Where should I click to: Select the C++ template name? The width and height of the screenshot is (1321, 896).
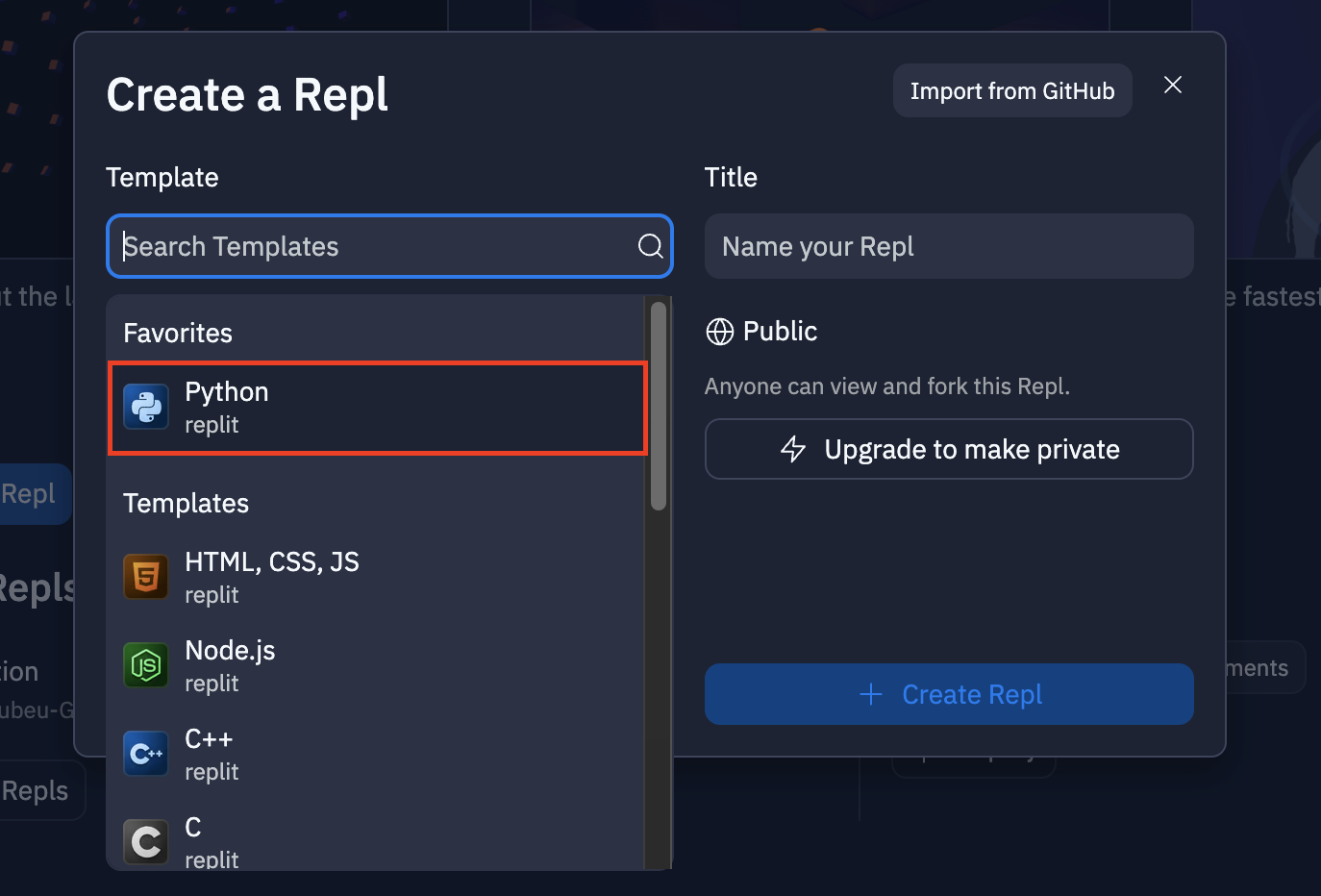209,739
